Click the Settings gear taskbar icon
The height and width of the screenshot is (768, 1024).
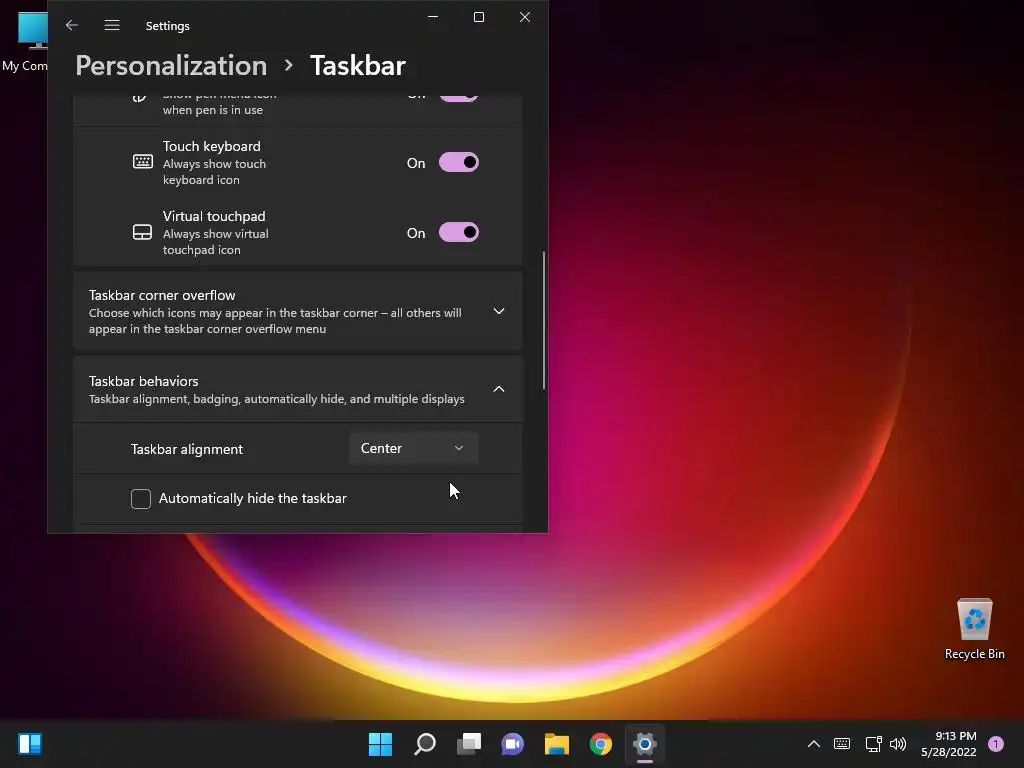coord(645,744)
